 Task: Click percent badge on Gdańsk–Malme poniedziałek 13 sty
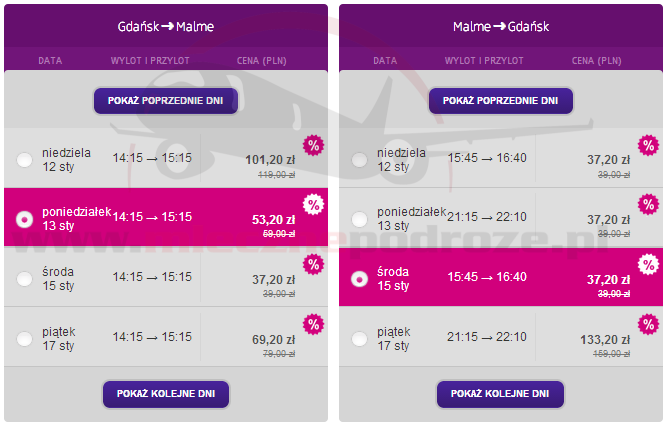tap(313, 206)
